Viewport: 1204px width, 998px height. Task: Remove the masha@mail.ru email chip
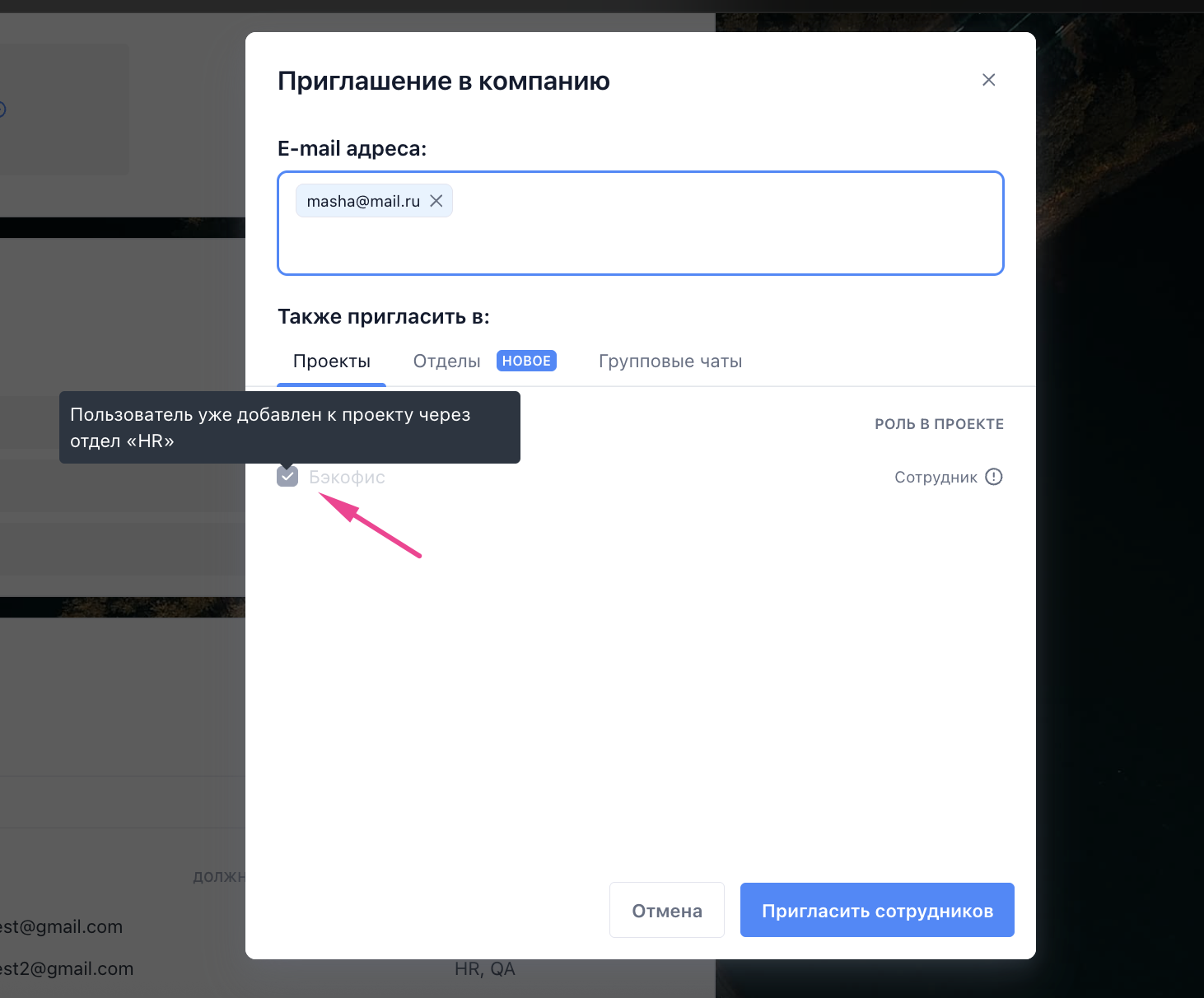[436, 201]
